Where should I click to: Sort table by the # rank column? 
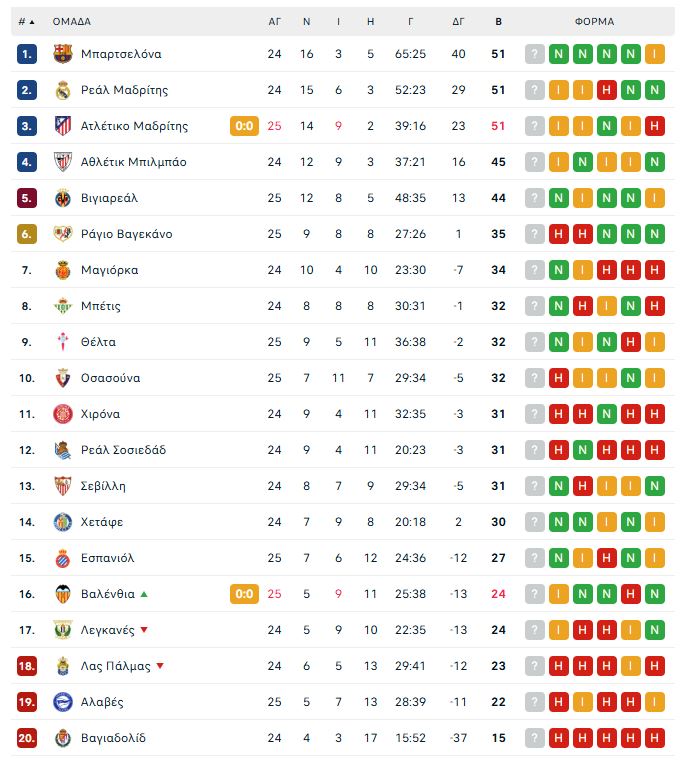(x=26, y=22)
